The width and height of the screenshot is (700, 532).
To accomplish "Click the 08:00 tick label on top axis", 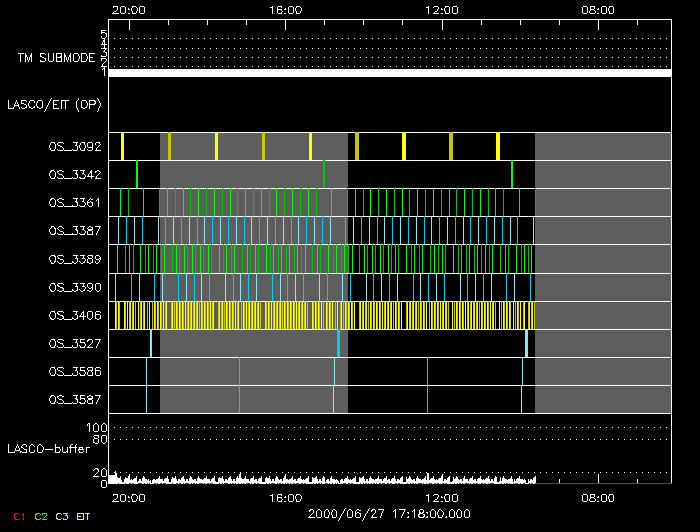I will 597,9.
